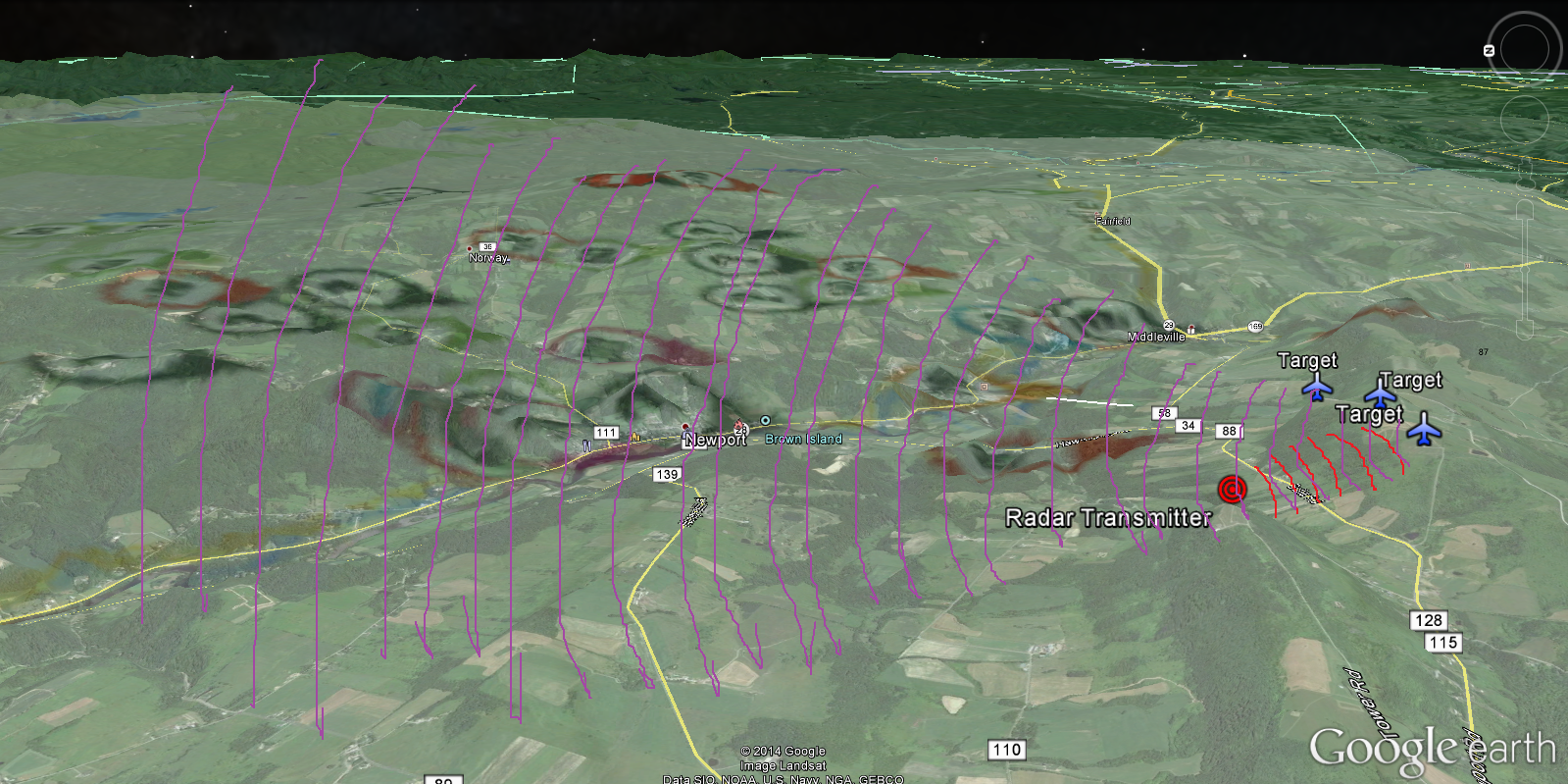This screenshot has height=784, width=1568.
Task: Click the compass North marker
Action: point(1489,50)
